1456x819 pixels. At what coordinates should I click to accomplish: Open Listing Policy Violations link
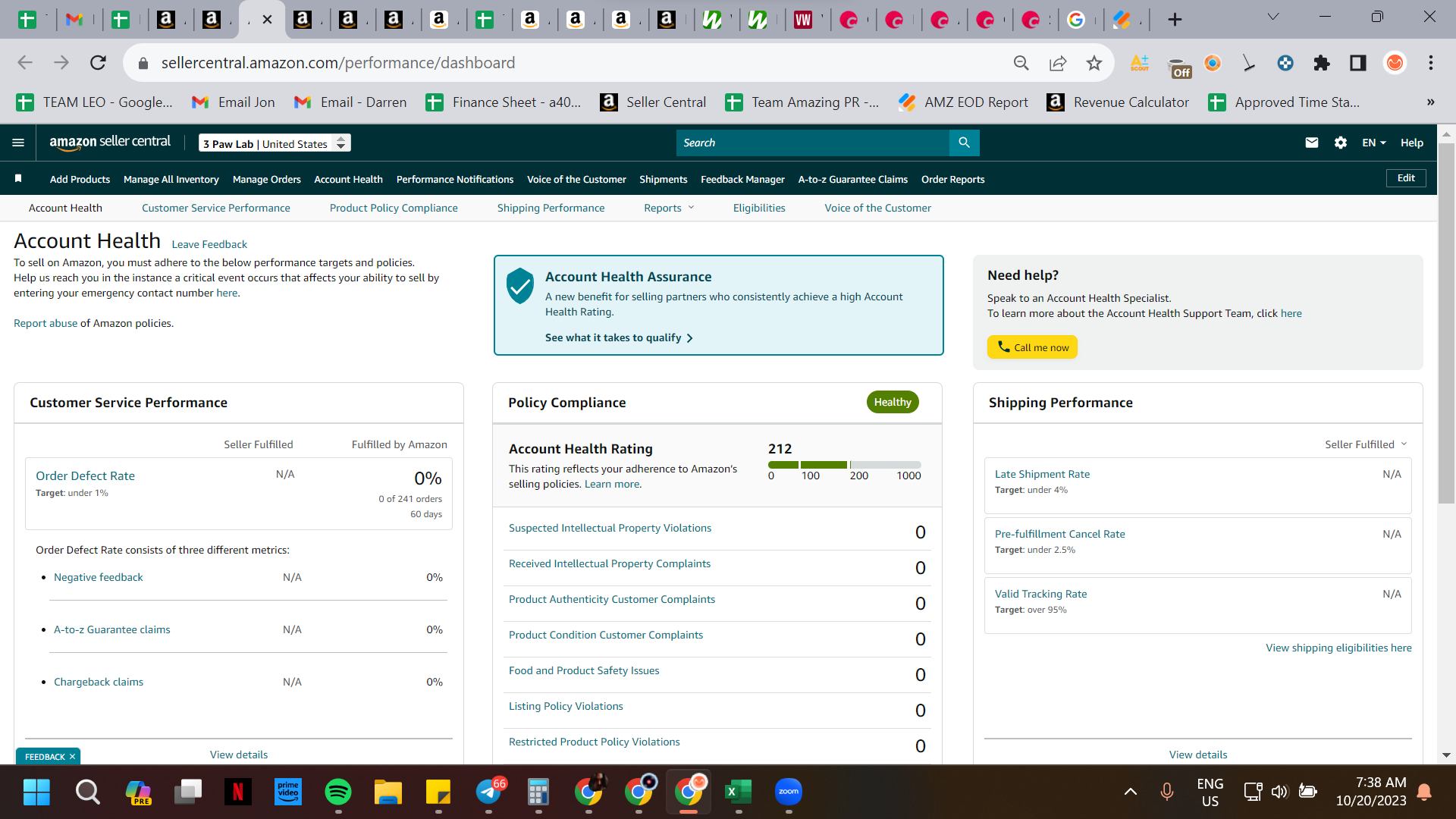point(566,706)
